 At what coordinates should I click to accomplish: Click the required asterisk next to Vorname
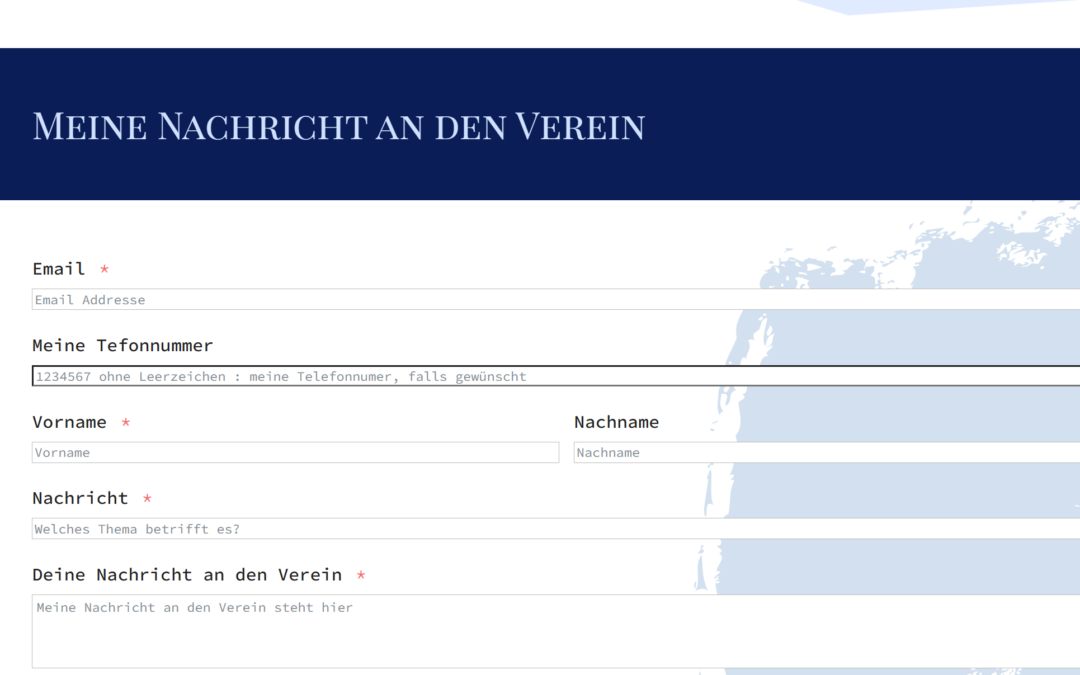pyautogui.click(x=126, y=423)
